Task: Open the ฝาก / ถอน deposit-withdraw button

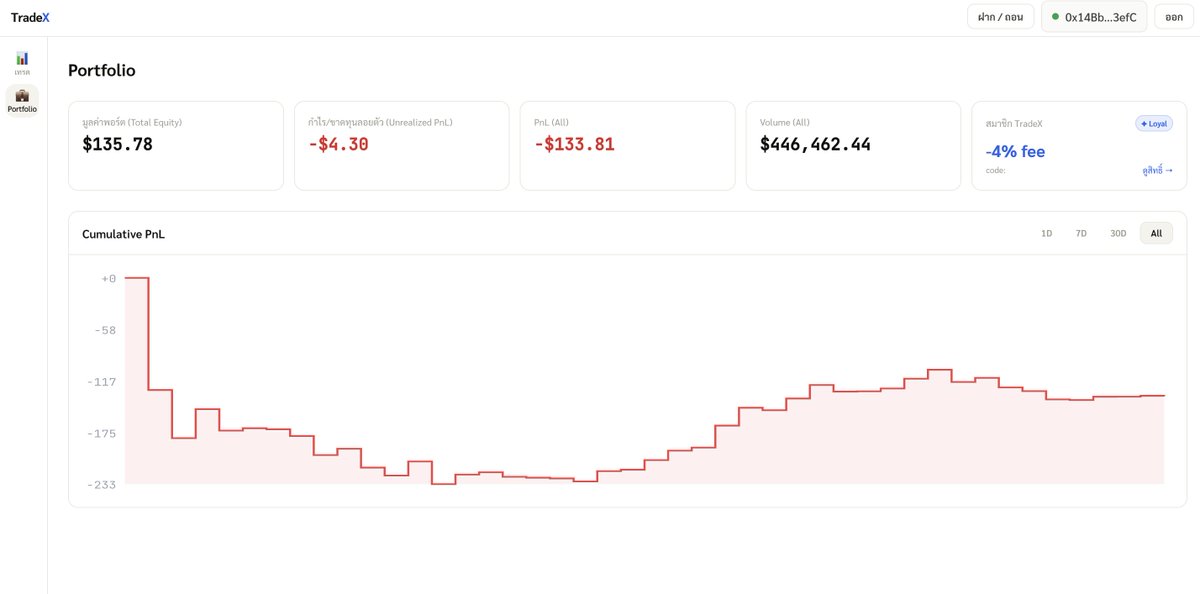Action: point(1000,17)
